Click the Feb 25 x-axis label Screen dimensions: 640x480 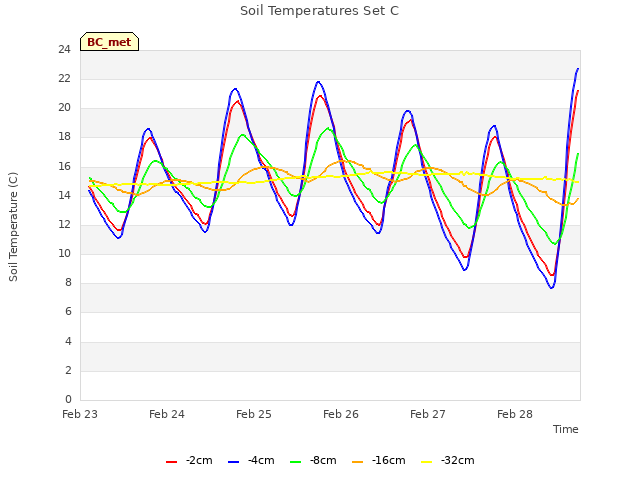tap(254, 414)
